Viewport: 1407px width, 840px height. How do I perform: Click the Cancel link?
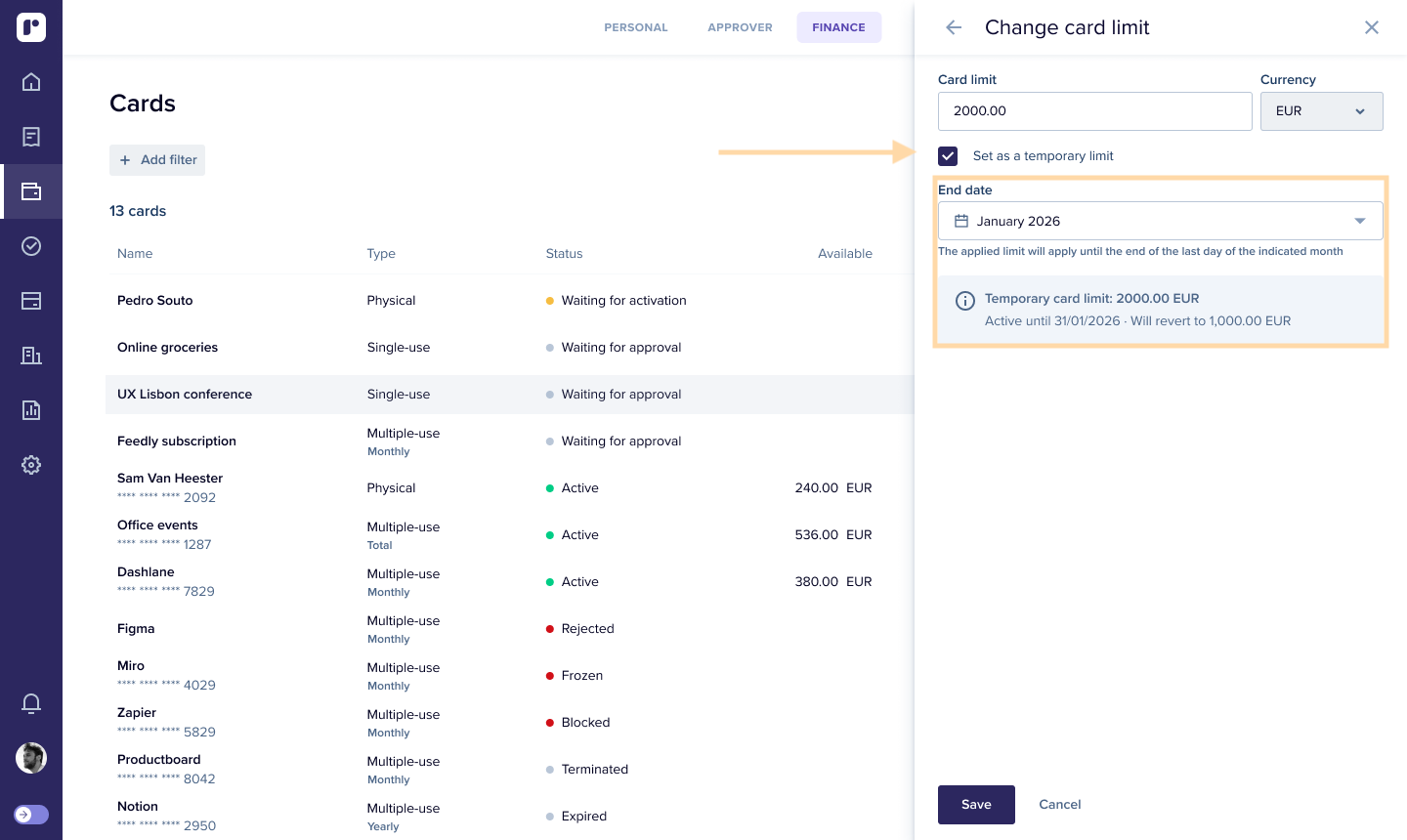click(x=1059, y=805)
